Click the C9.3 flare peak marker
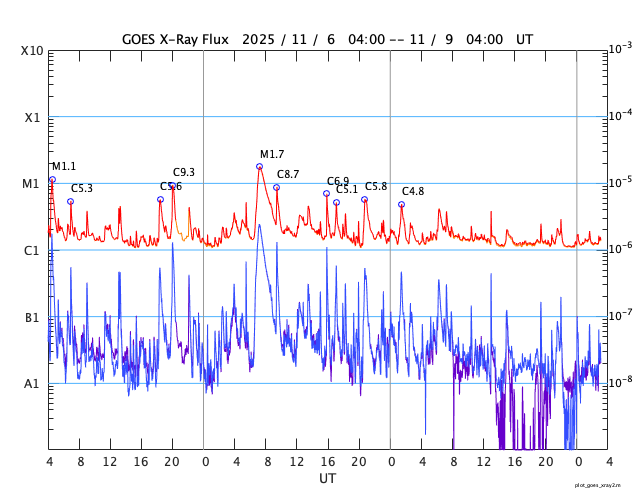The height and width of the screenshot is (500, 640). (173, 185)
